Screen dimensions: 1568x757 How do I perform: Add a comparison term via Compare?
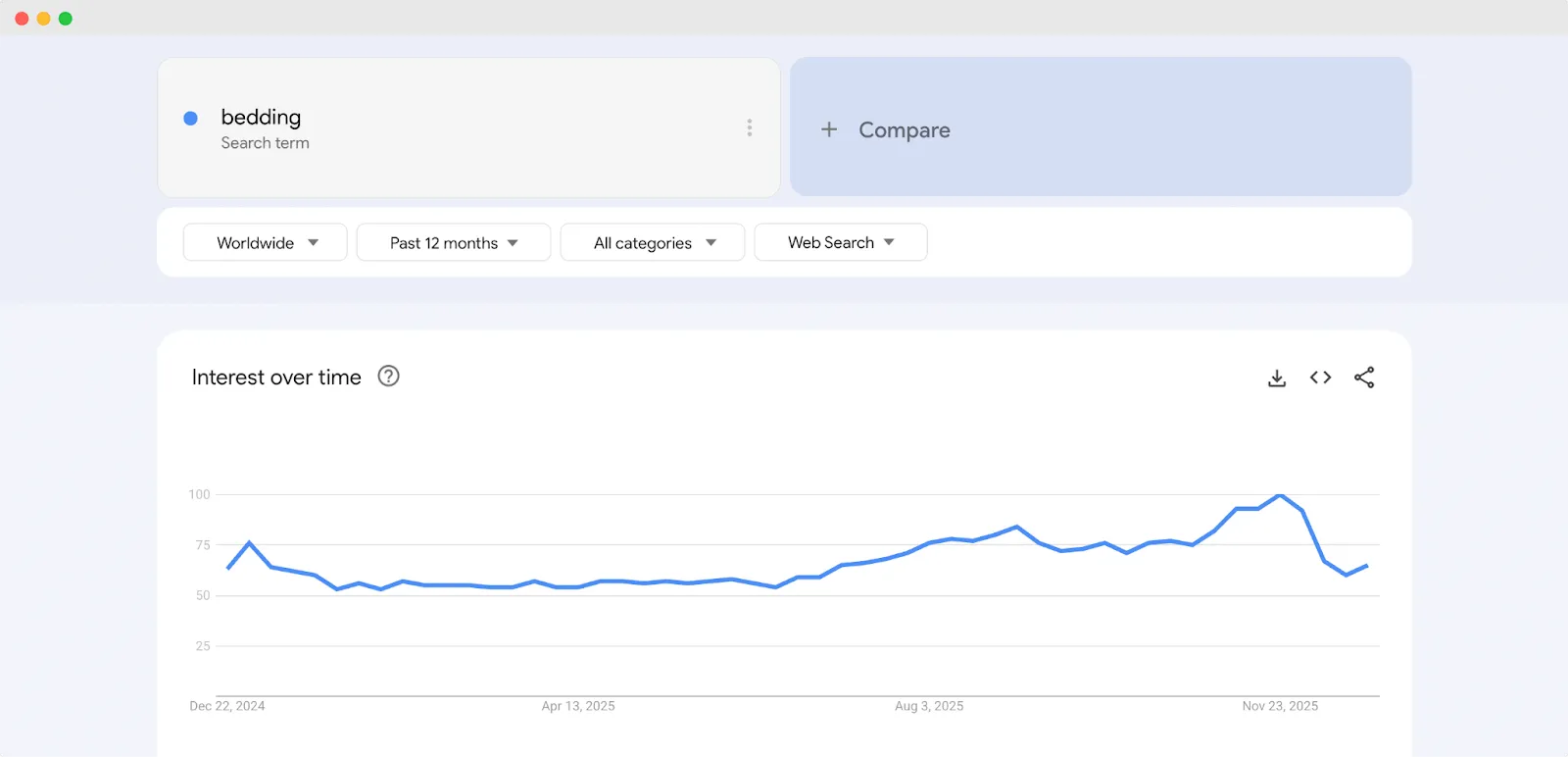click(x=1101, y=126)
